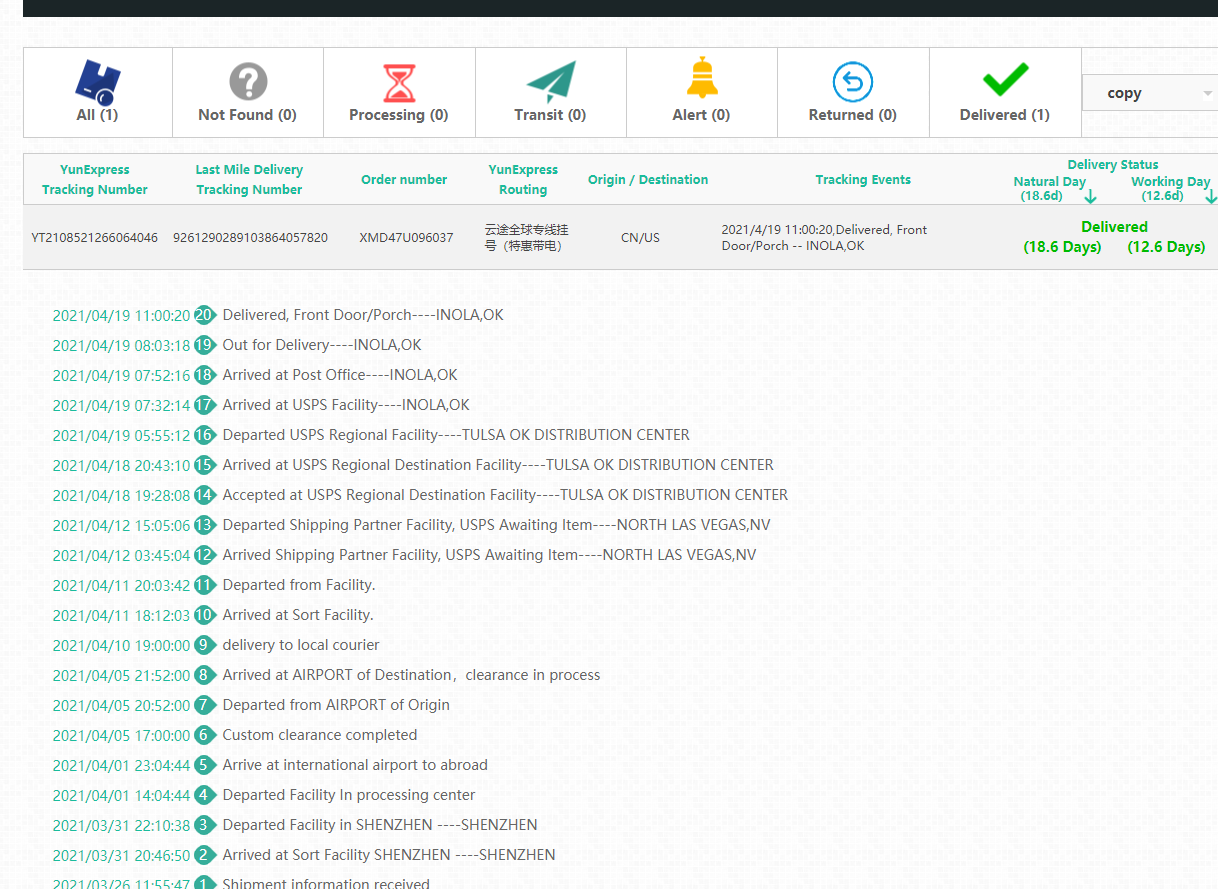
Task: Open the Alert bell icon filter
Action: tap(701, 79)
